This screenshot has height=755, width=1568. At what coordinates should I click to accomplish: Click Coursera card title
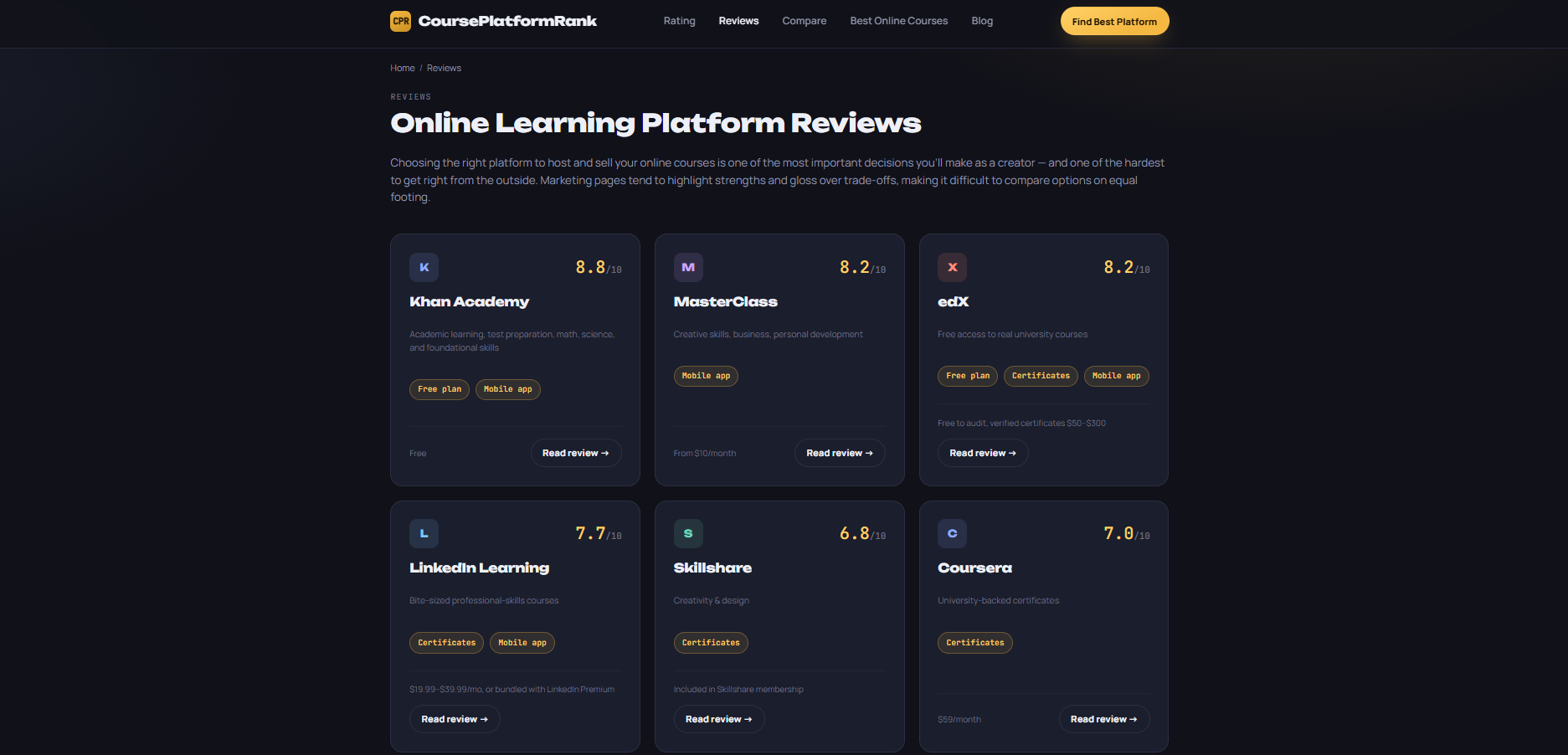tap(974, 568)
